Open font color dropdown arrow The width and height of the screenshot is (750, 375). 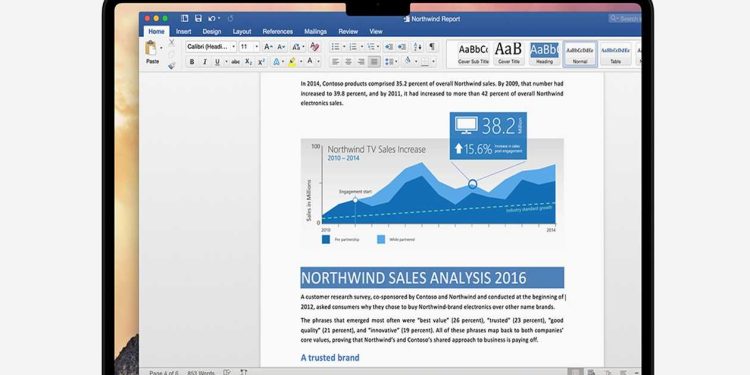click(x=318, y=62)
